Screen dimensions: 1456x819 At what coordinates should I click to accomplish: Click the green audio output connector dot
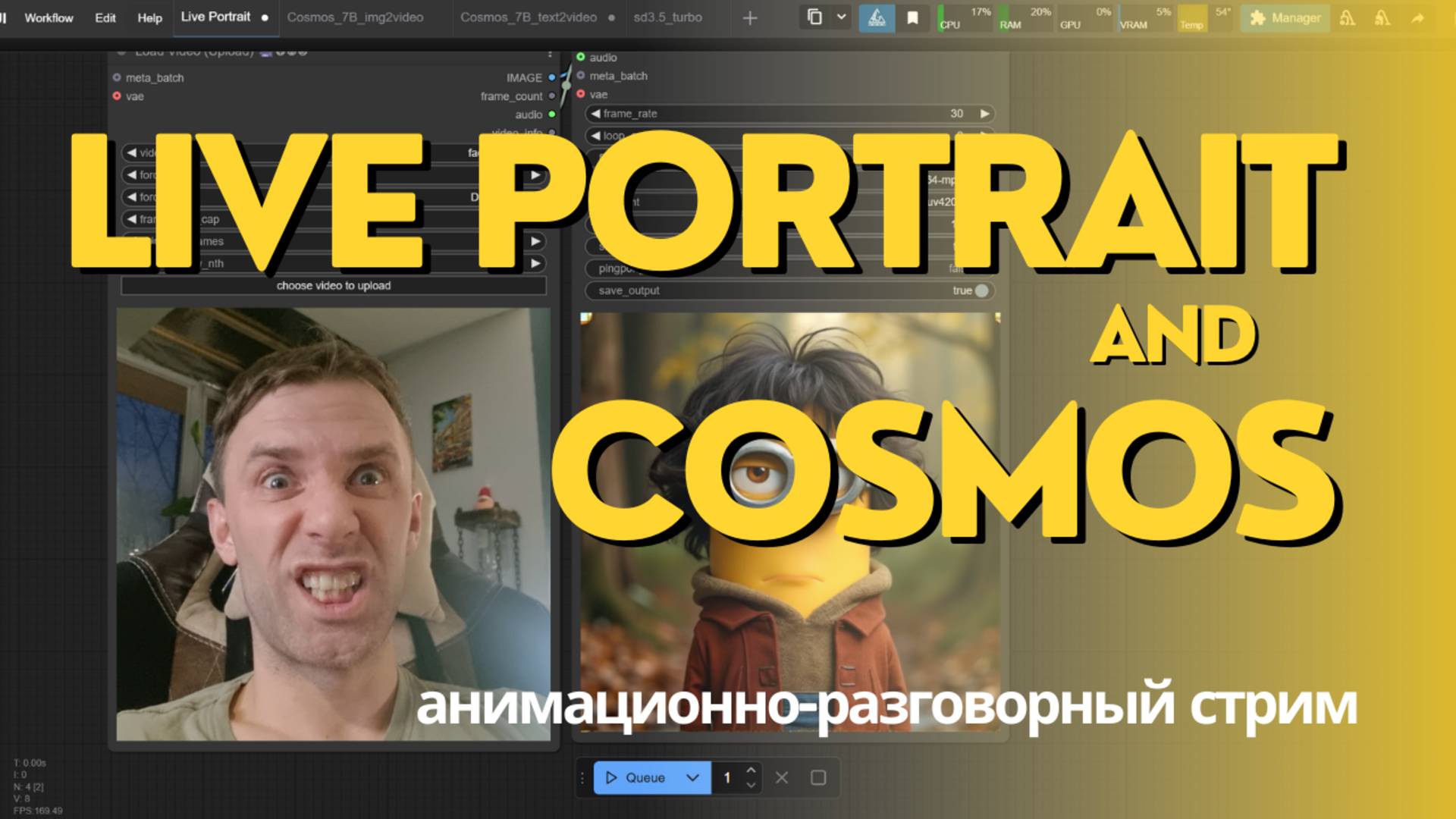pyautogui.click(x=552, y=115)
